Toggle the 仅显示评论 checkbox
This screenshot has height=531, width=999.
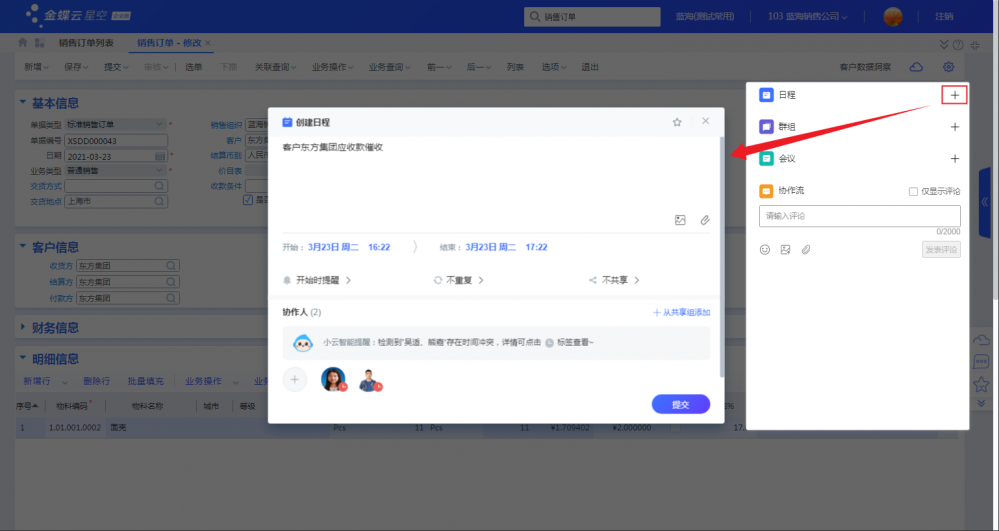coord(913,191)
